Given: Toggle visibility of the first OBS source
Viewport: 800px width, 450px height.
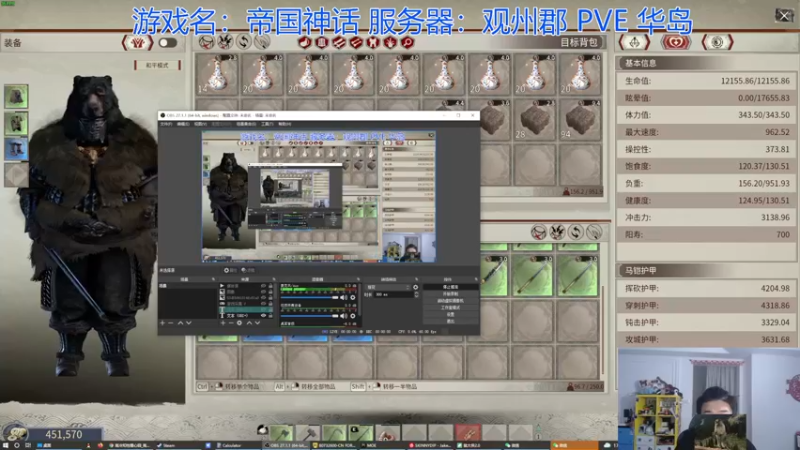Looking at the screenshot, I should [264, 286].
